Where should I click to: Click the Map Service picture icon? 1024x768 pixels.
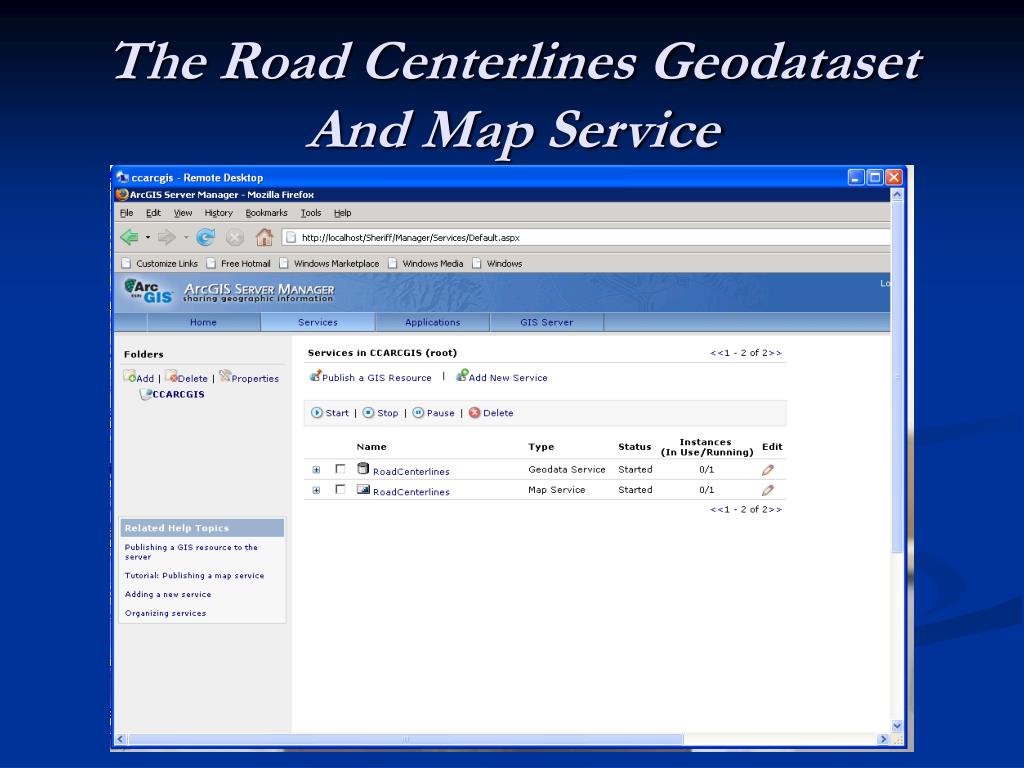click(x=363, y=489)
